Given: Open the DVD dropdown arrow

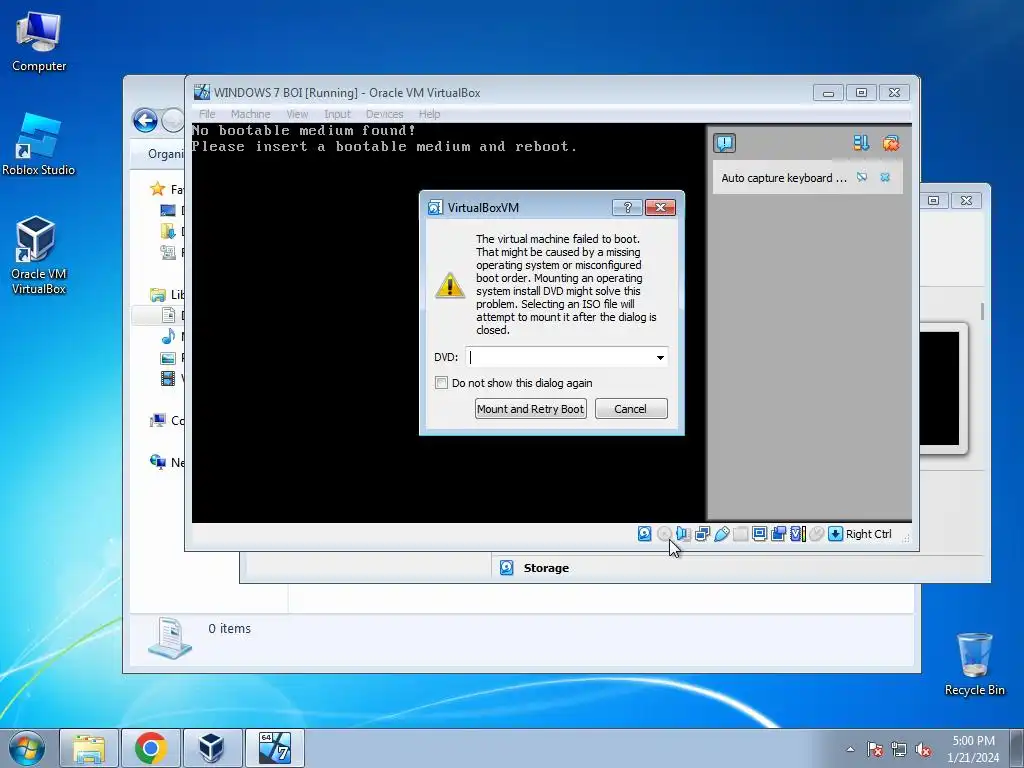Looking at the screenshot, I should [660, 357].
